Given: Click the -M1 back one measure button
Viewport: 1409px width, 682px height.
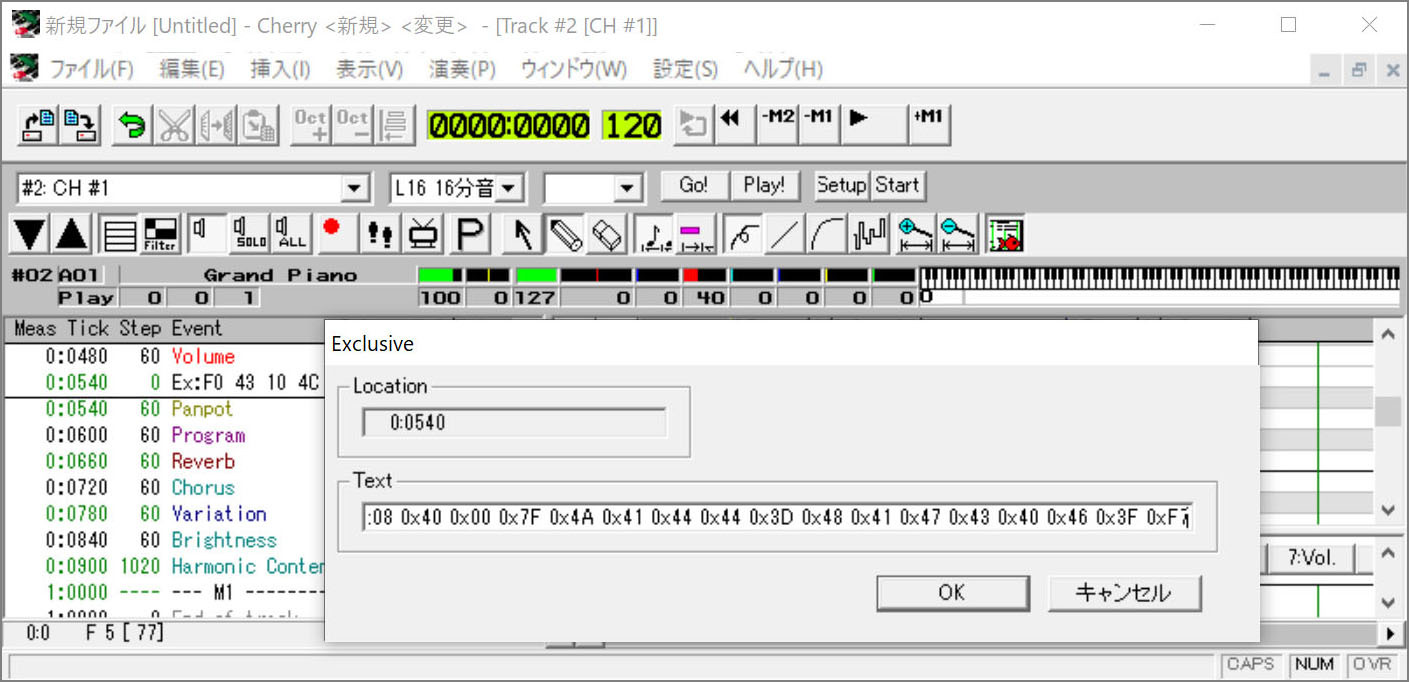Looking at the screenshot, I should [x=819, y=124].
